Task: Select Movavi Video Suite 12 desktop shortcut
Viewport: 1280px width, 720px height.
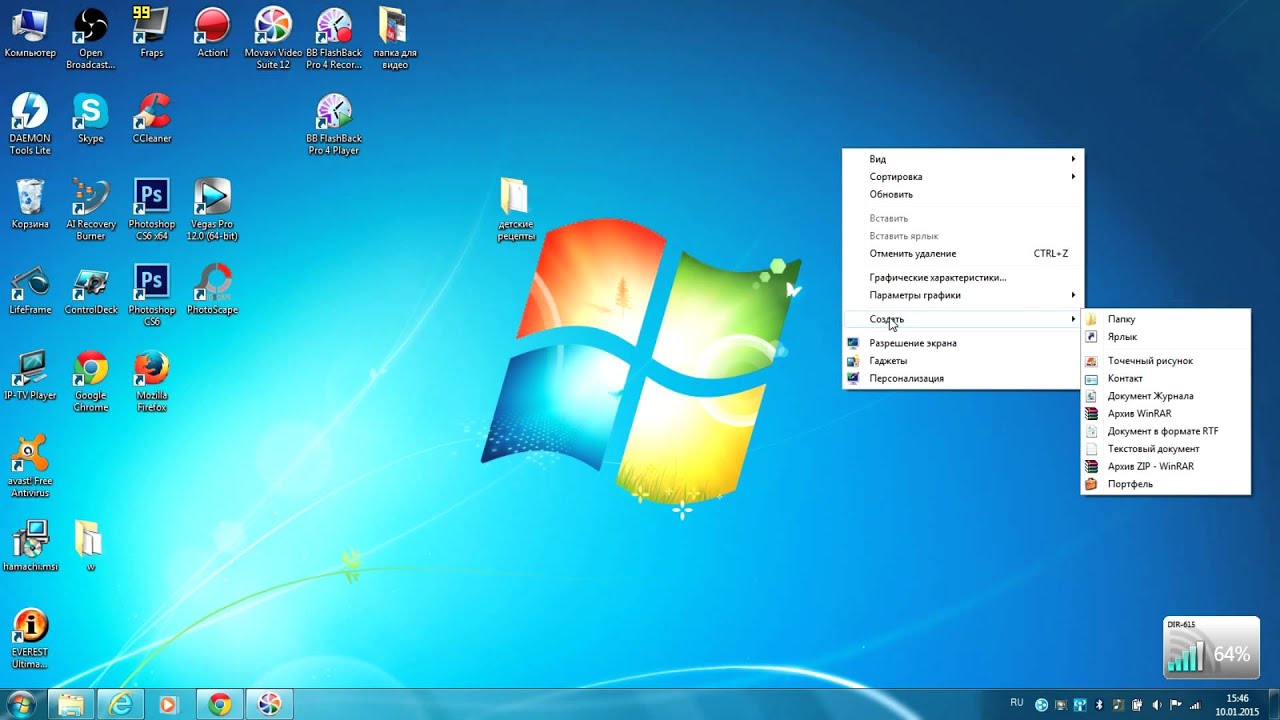Action: coord(273,38)
